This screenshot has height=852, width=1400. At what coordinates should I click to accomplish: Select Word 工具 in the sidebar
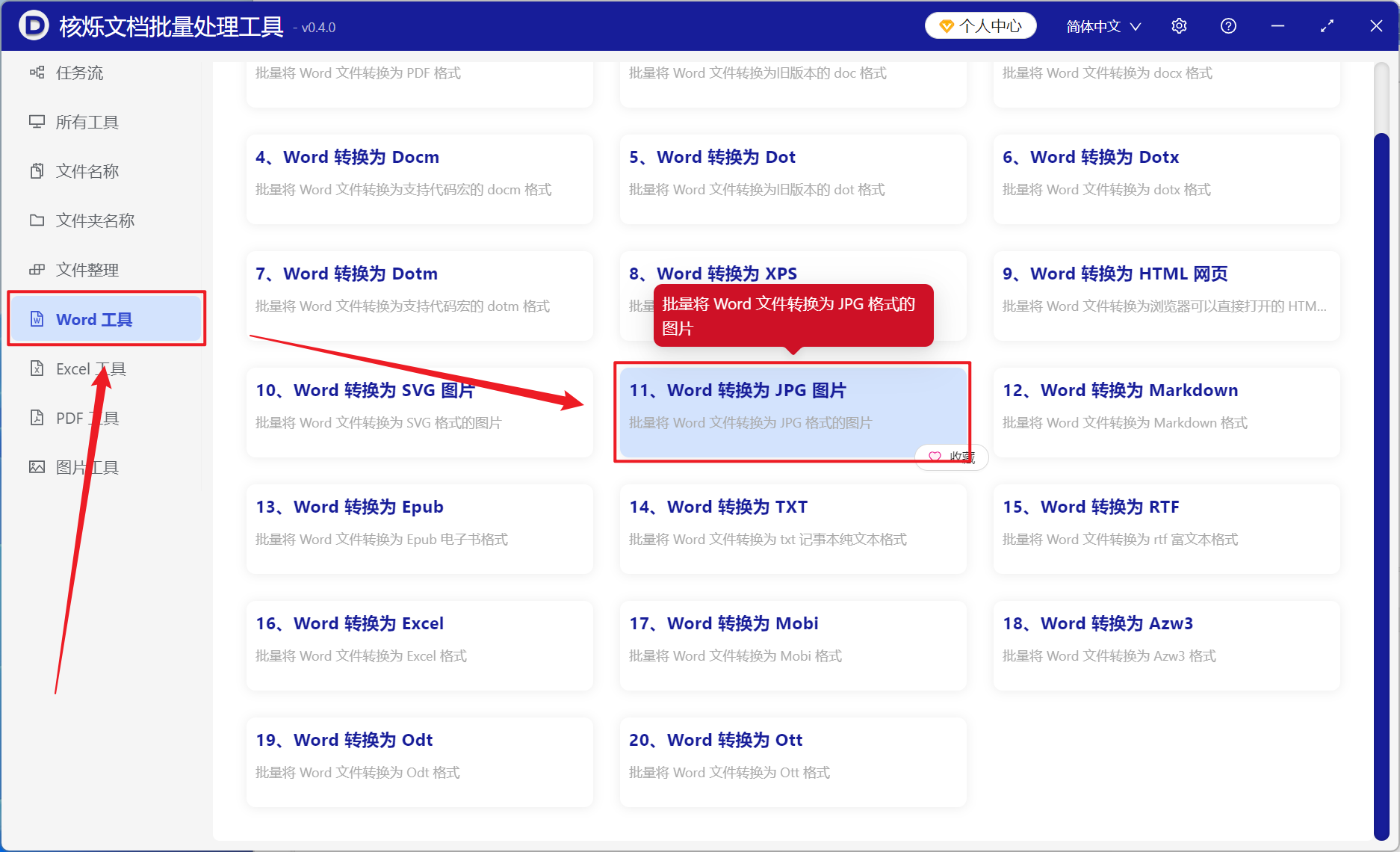(x=106, y=319)
